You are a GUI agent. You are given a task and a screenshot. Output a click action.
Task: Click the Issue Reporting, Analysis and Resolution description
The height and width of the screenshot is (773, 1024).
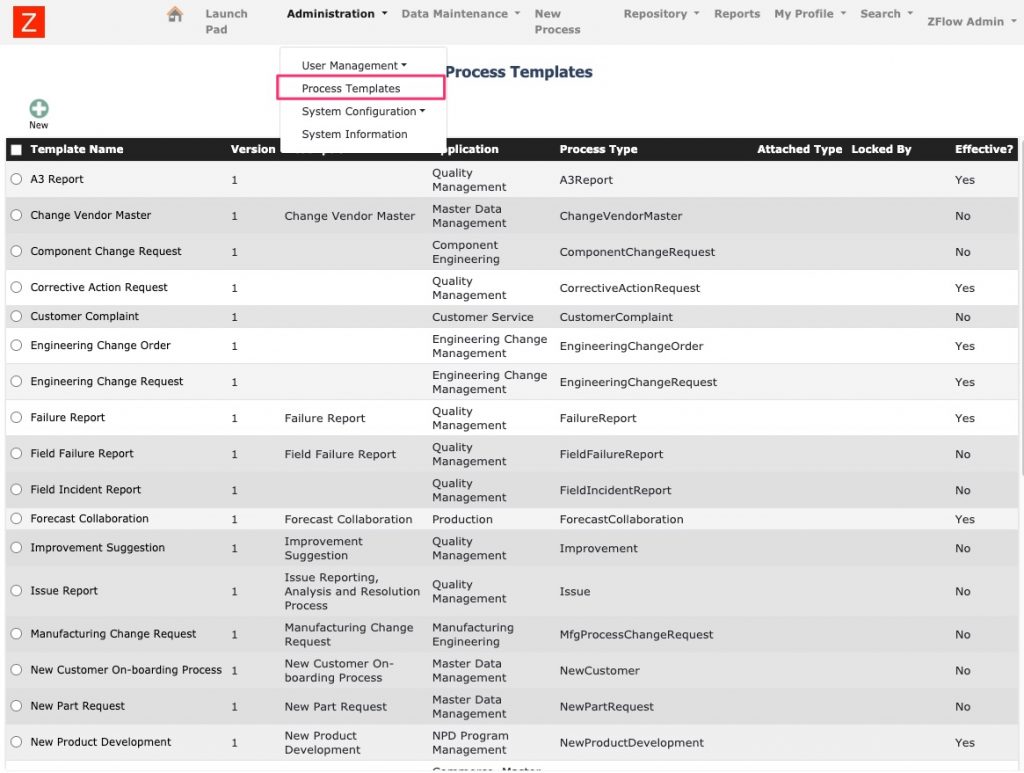point(352,592)
